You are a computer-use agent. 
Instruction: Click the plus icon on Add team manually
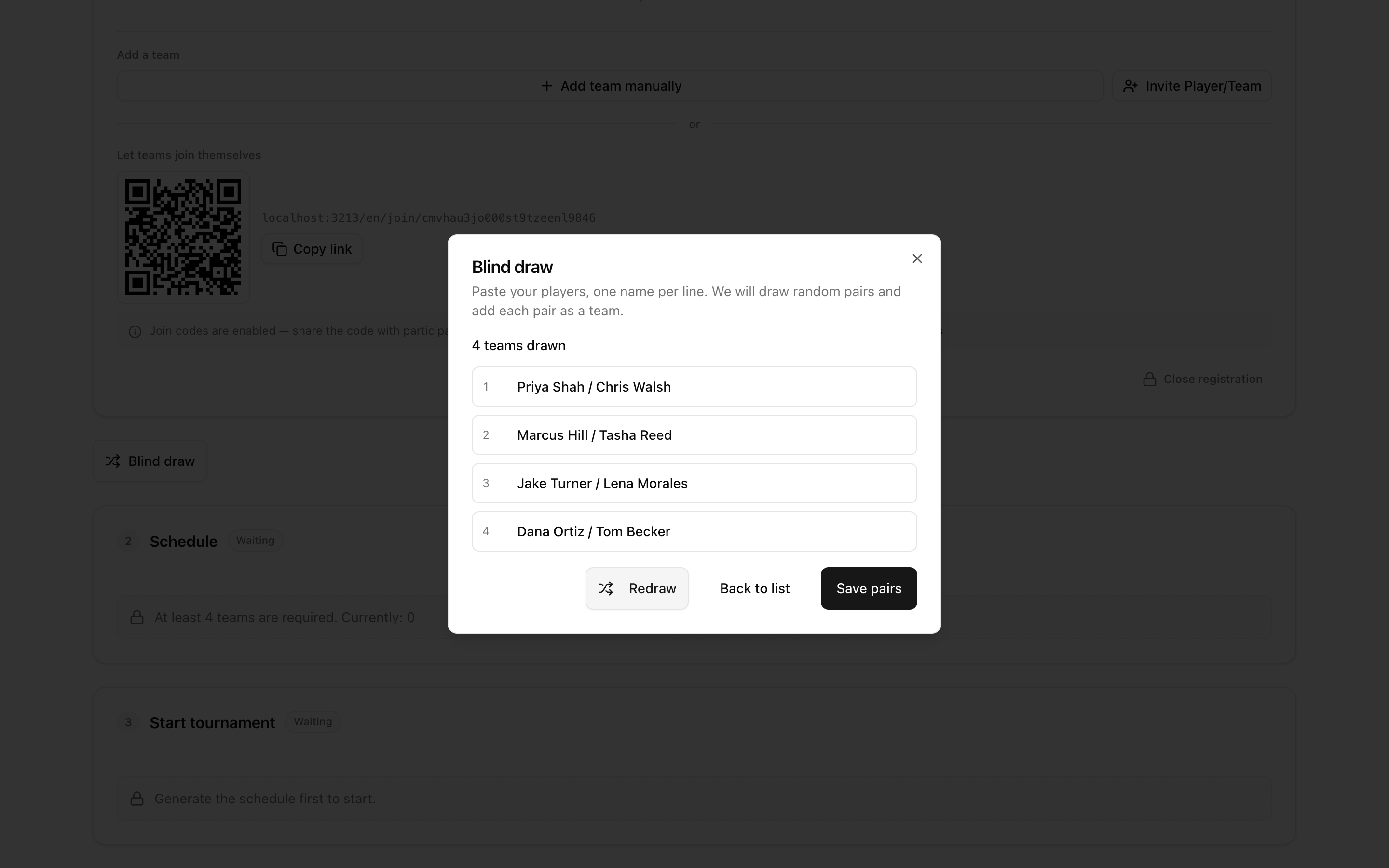point(546,86)
